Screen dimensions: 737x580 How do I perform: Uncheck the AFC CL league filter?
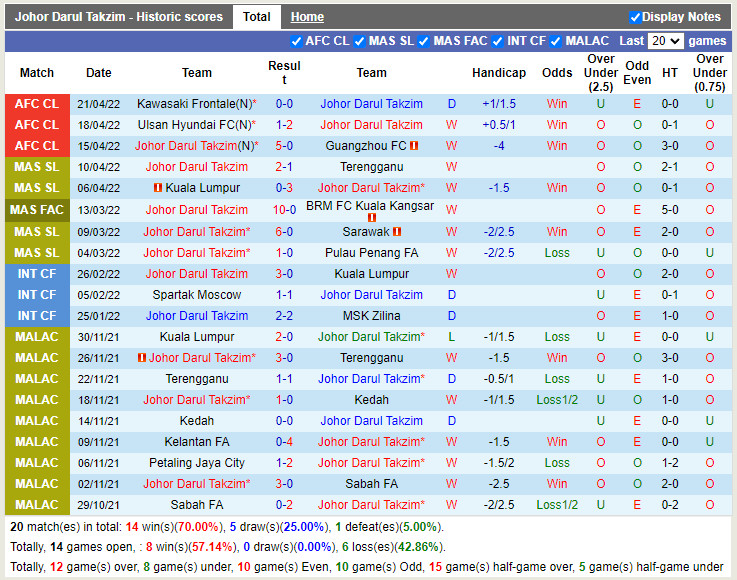[296, 41]
